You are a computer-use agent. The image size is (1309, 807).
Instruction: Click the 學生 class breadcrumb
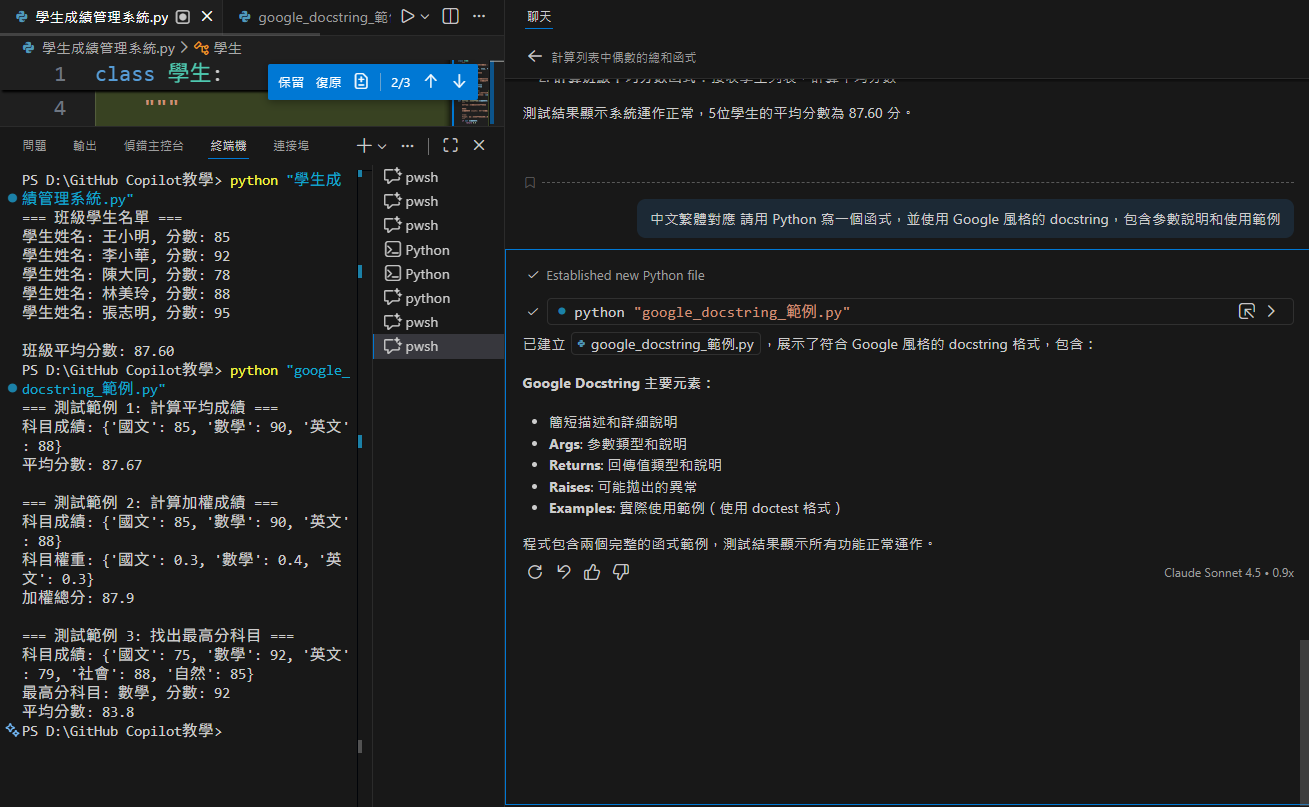(227, 48)
